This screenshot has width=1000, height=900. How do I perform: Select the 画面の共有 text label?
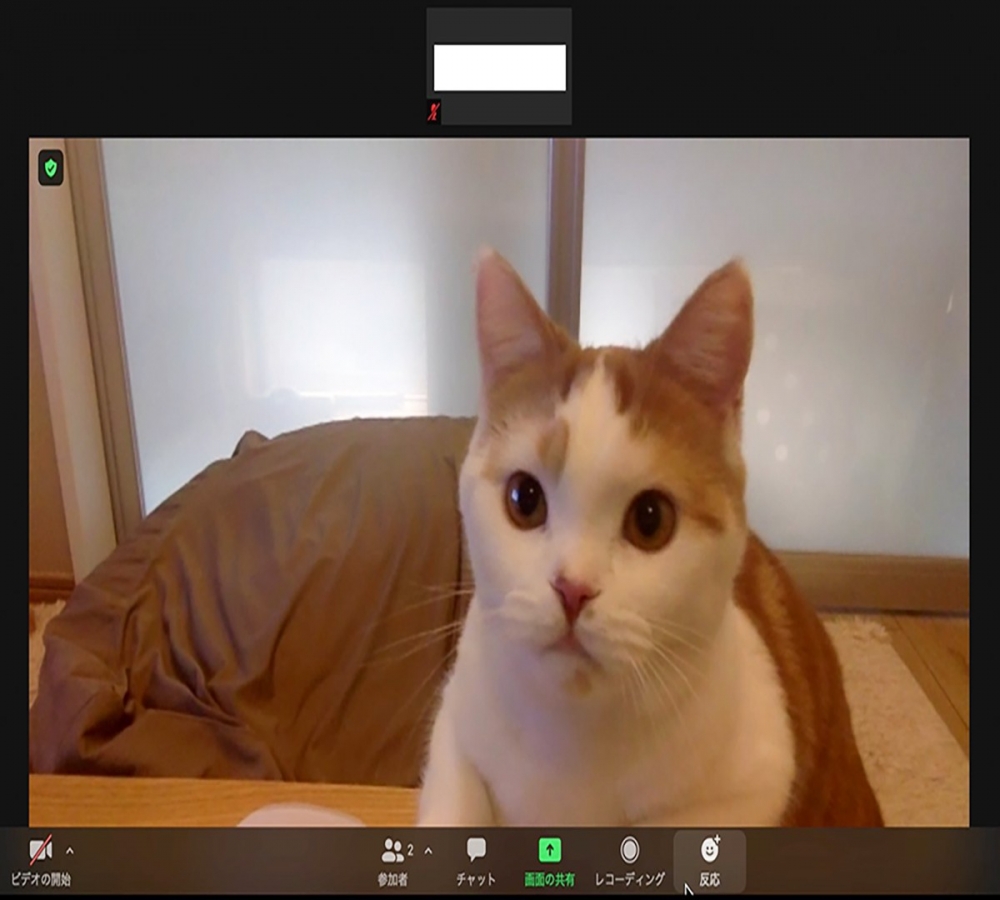(550, 880)
